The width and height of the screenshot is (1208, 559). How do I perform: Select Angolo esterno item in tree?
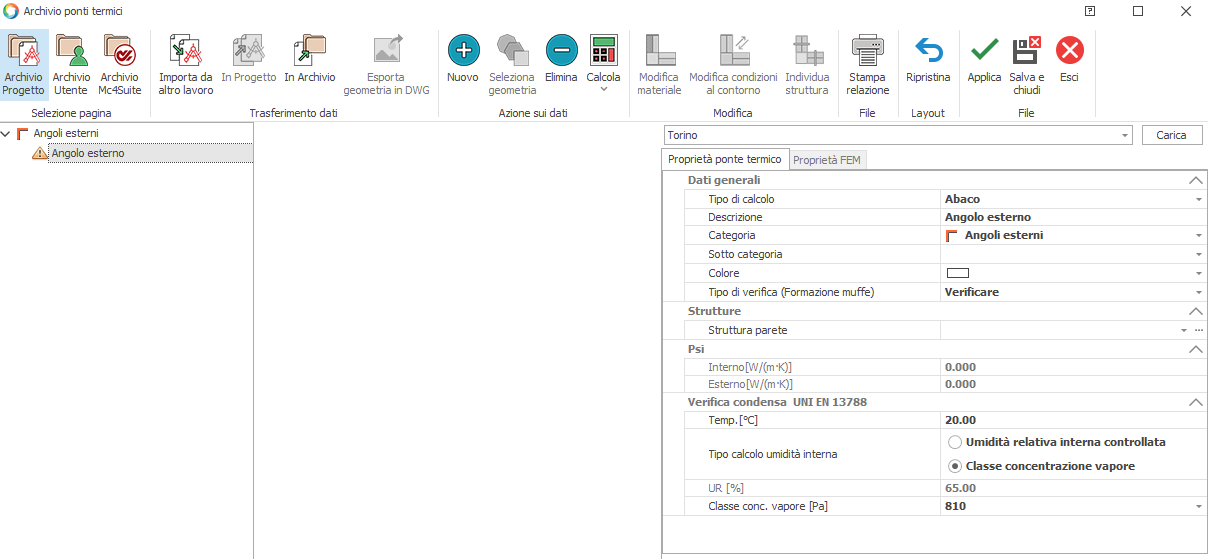pyautogui.click(x=88, y=153)
